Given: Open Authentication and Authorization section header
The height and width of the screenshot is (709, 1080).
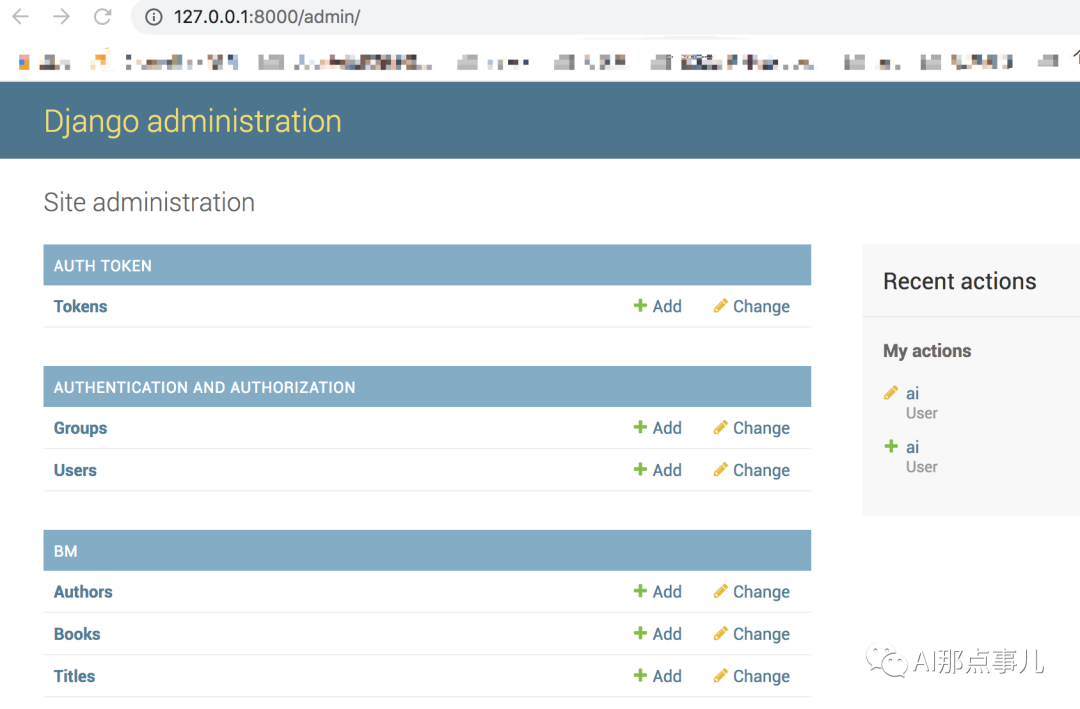Looking at the screenshot, I should click(205, 388).
